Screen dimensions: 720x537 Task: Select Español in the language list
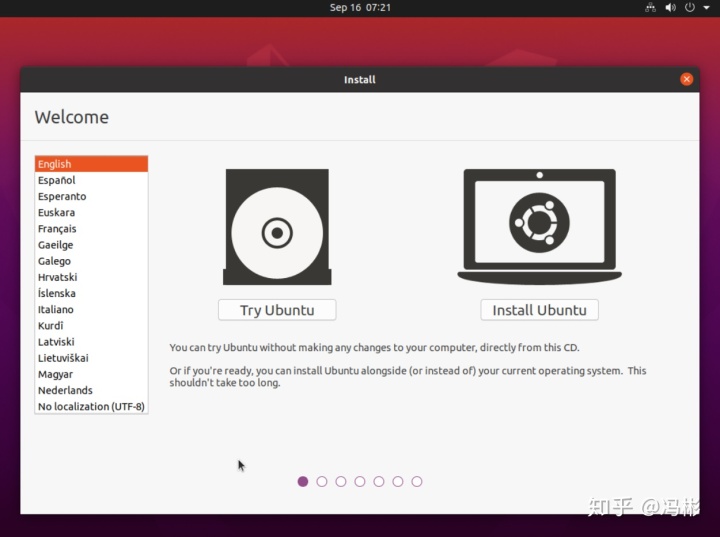tap(91, 180)
